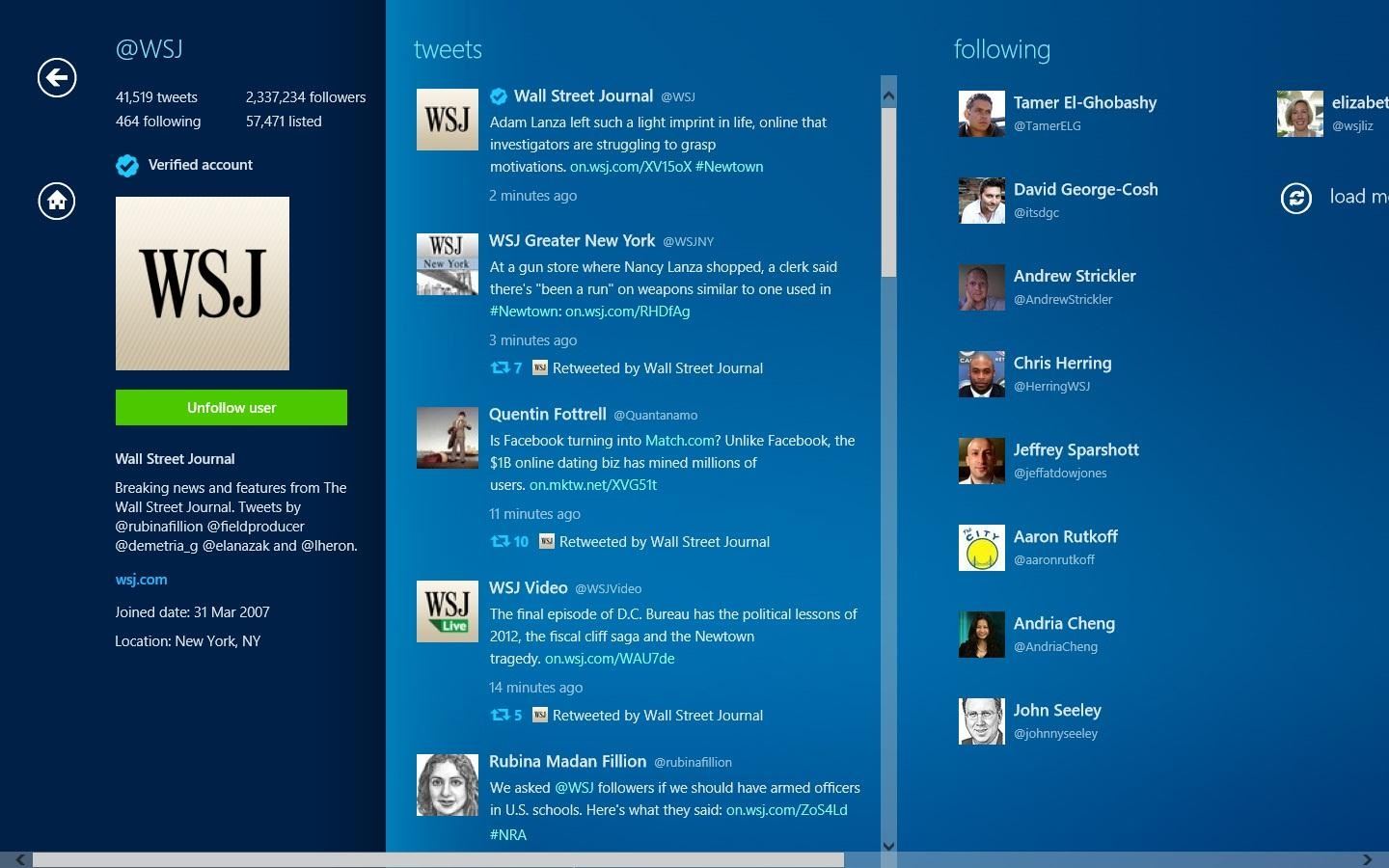This screenshot has height=868, width=1389.
Task: Open the on.wsj.com/ZoS4Ld link
Action: 787,810
